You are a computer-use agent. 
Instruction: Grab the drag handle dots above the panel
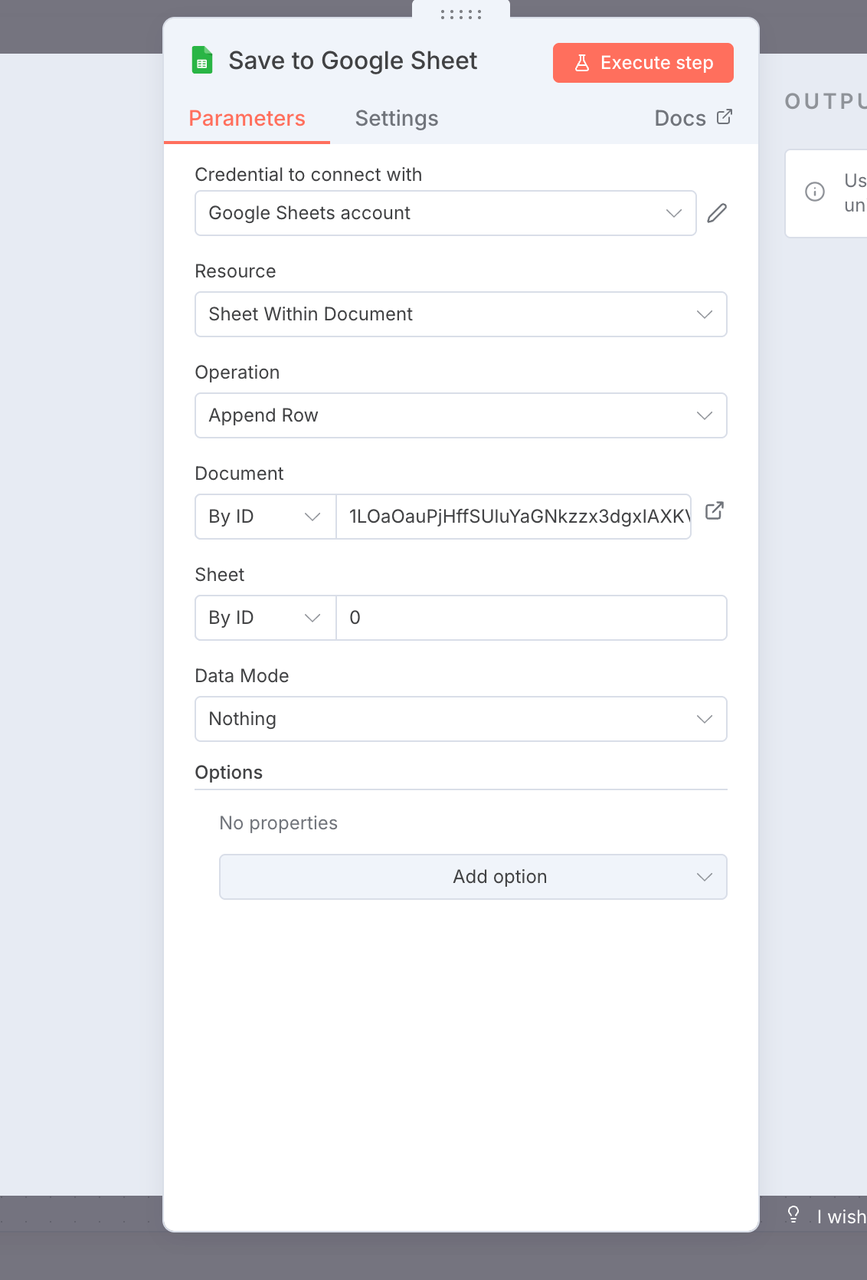460,12
